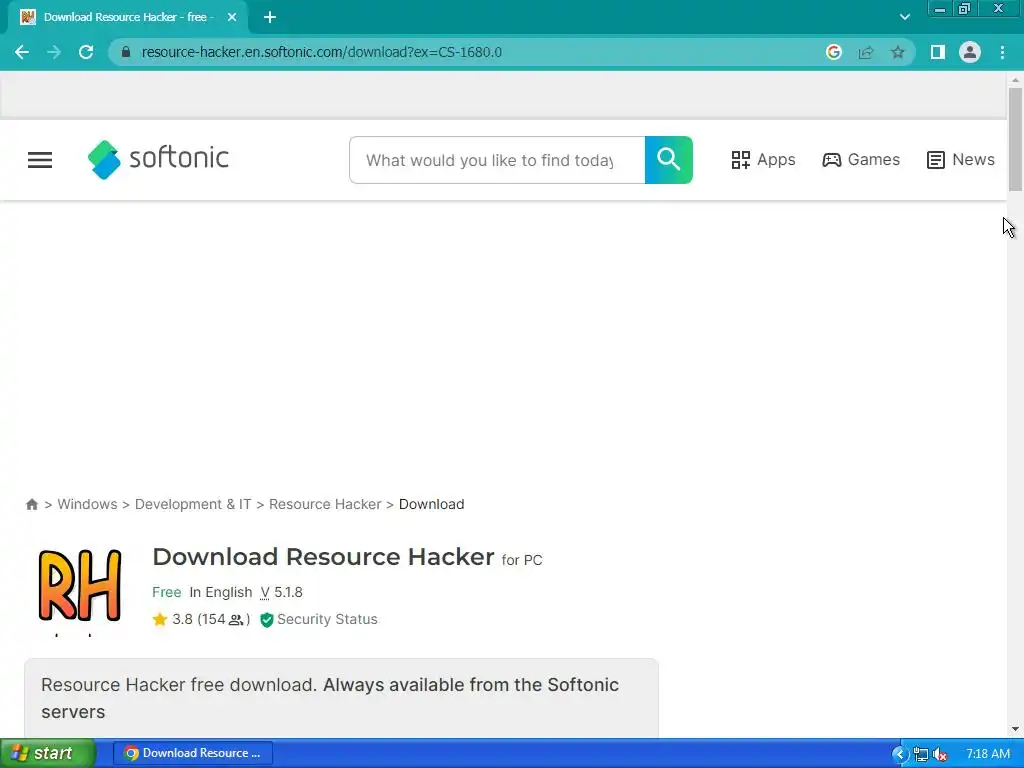This screenshot has height=768, width=1024.
Task: Open the Apps section
Action: [x=763, y=160]
